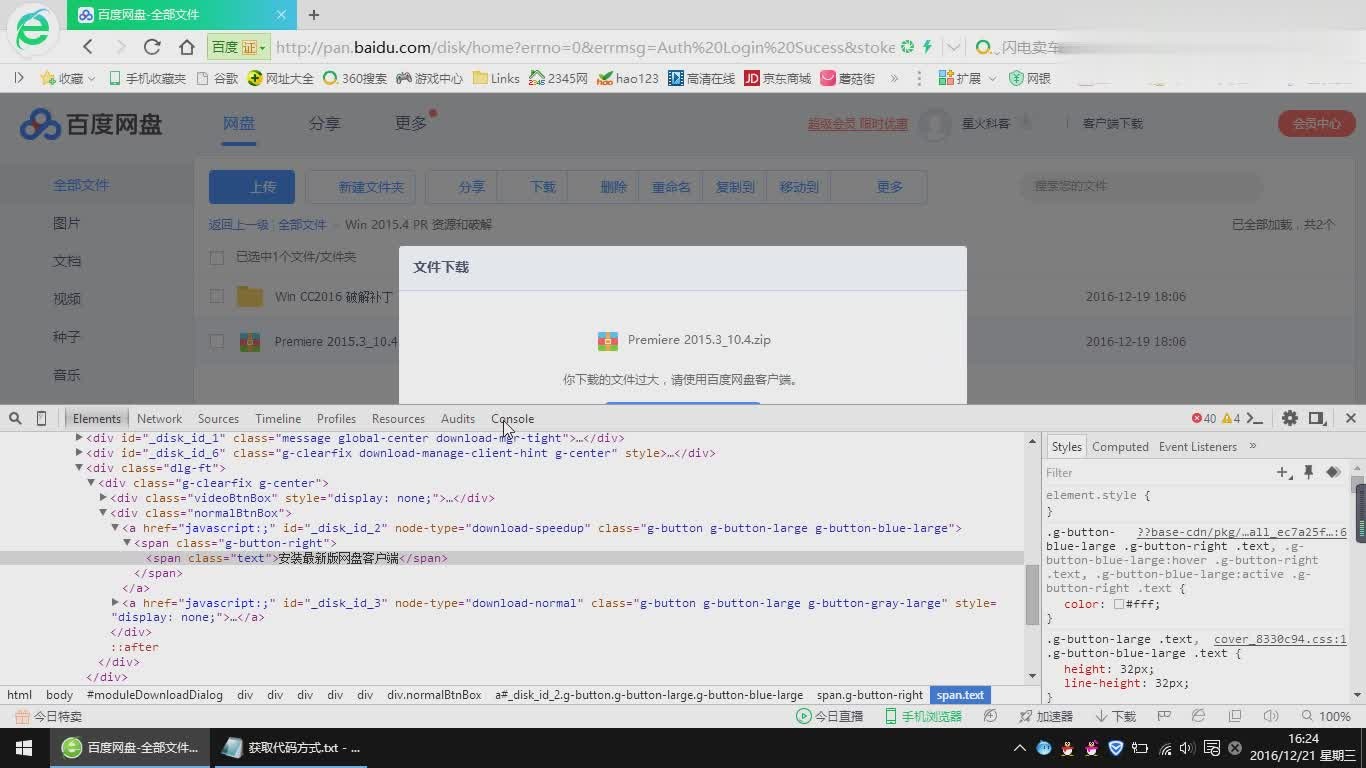Click the Baidu Netdisk logo
The image size is (1366, 768).
[x=91, y=124]
